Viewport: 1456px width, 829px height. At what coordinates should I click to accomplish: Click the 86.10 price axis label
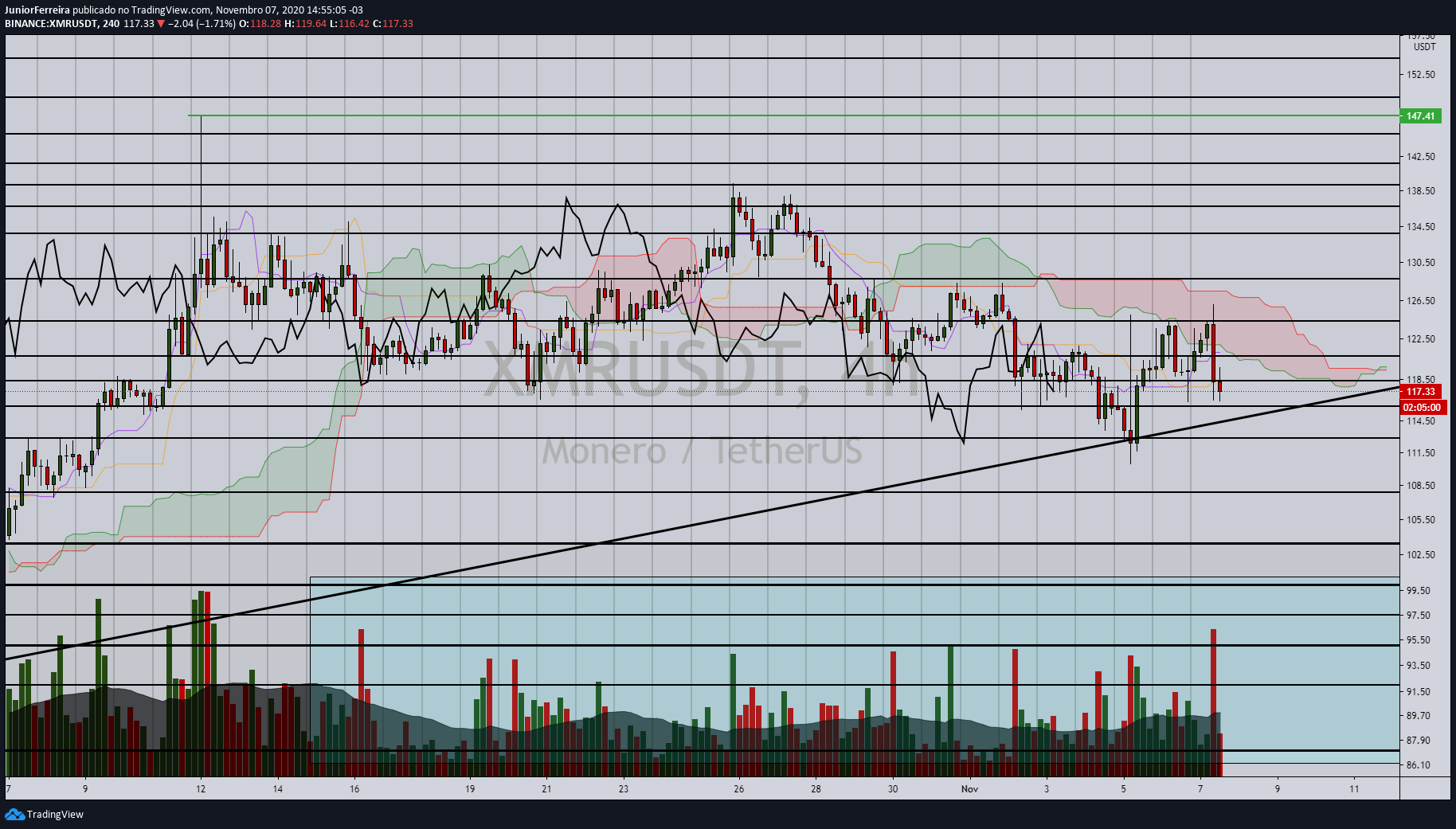coord(1419,765)
